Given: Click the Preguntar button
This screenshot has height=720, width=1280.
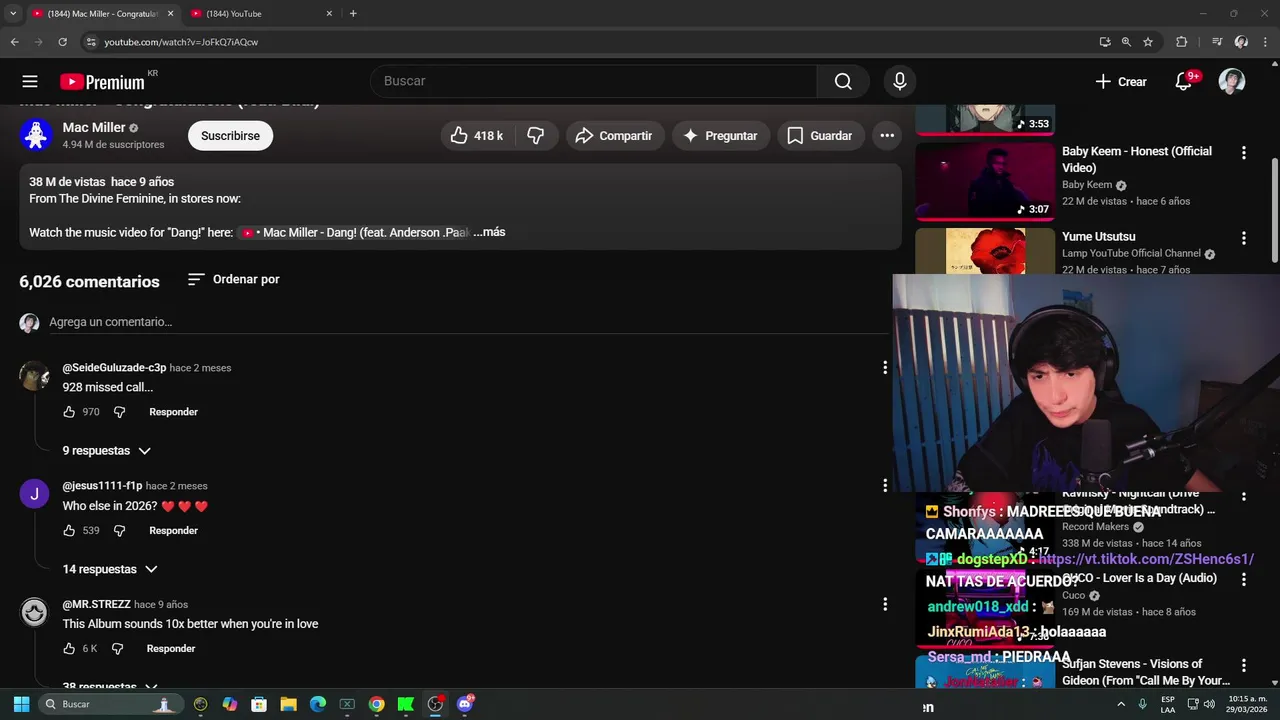Looking at the screenshot, I should (x=720, y=136).
